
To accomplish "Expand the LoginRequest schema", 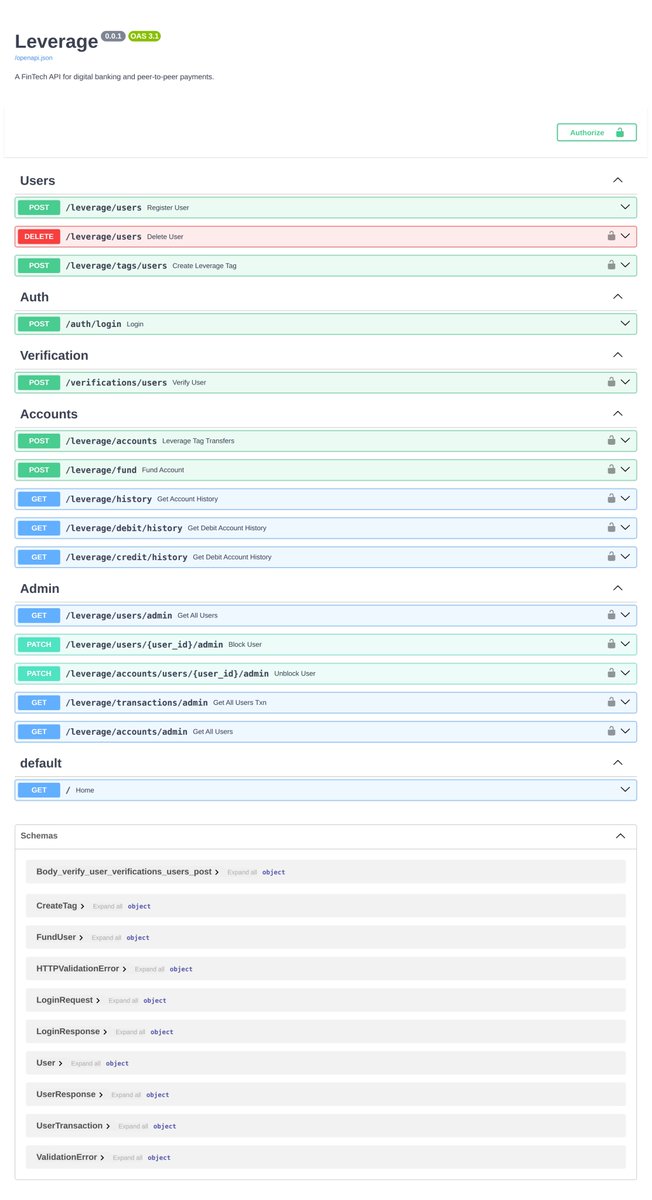I will click(x=69, y=1000).
